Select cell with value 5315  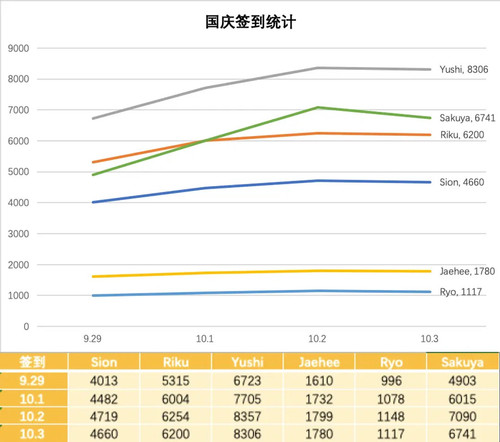[x=176, y=380]
